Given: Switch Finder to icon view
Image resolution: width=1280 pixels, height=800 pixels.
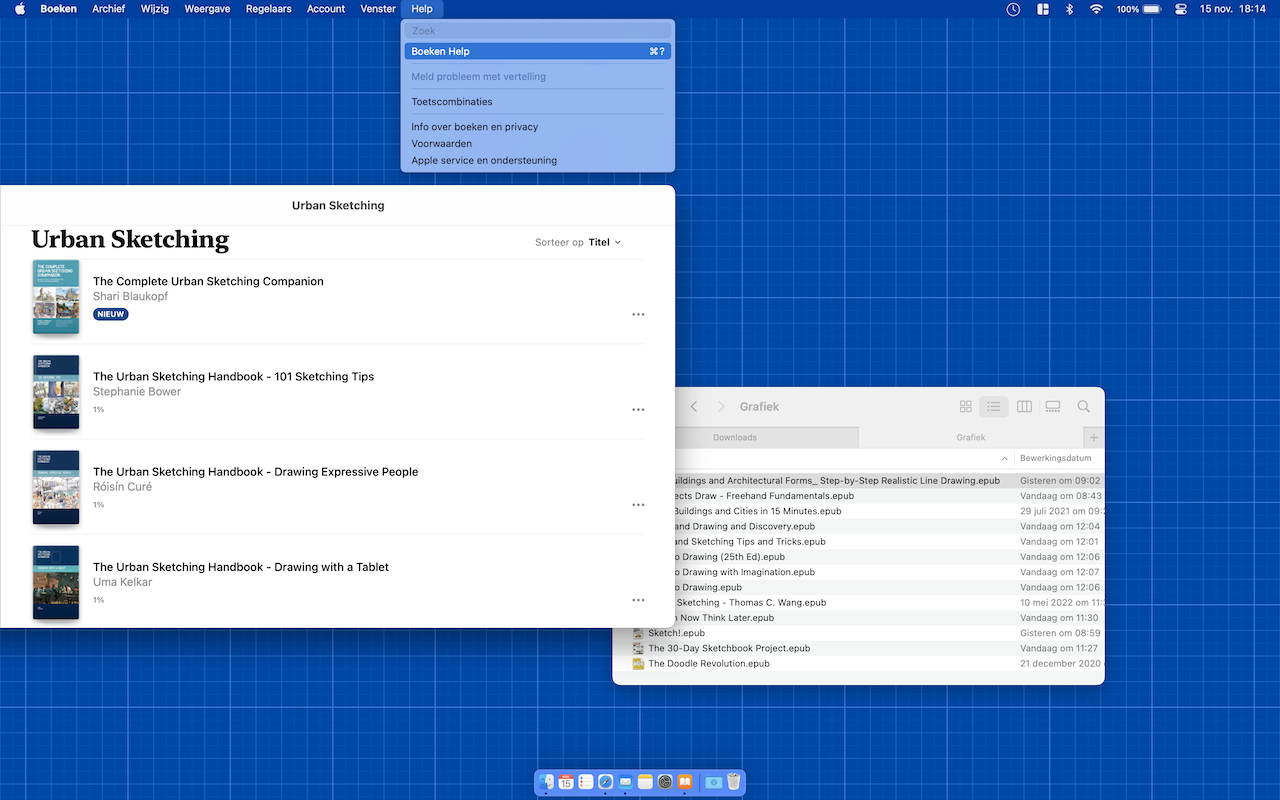Looking at the screenshot, I should (x=965, y=407).
